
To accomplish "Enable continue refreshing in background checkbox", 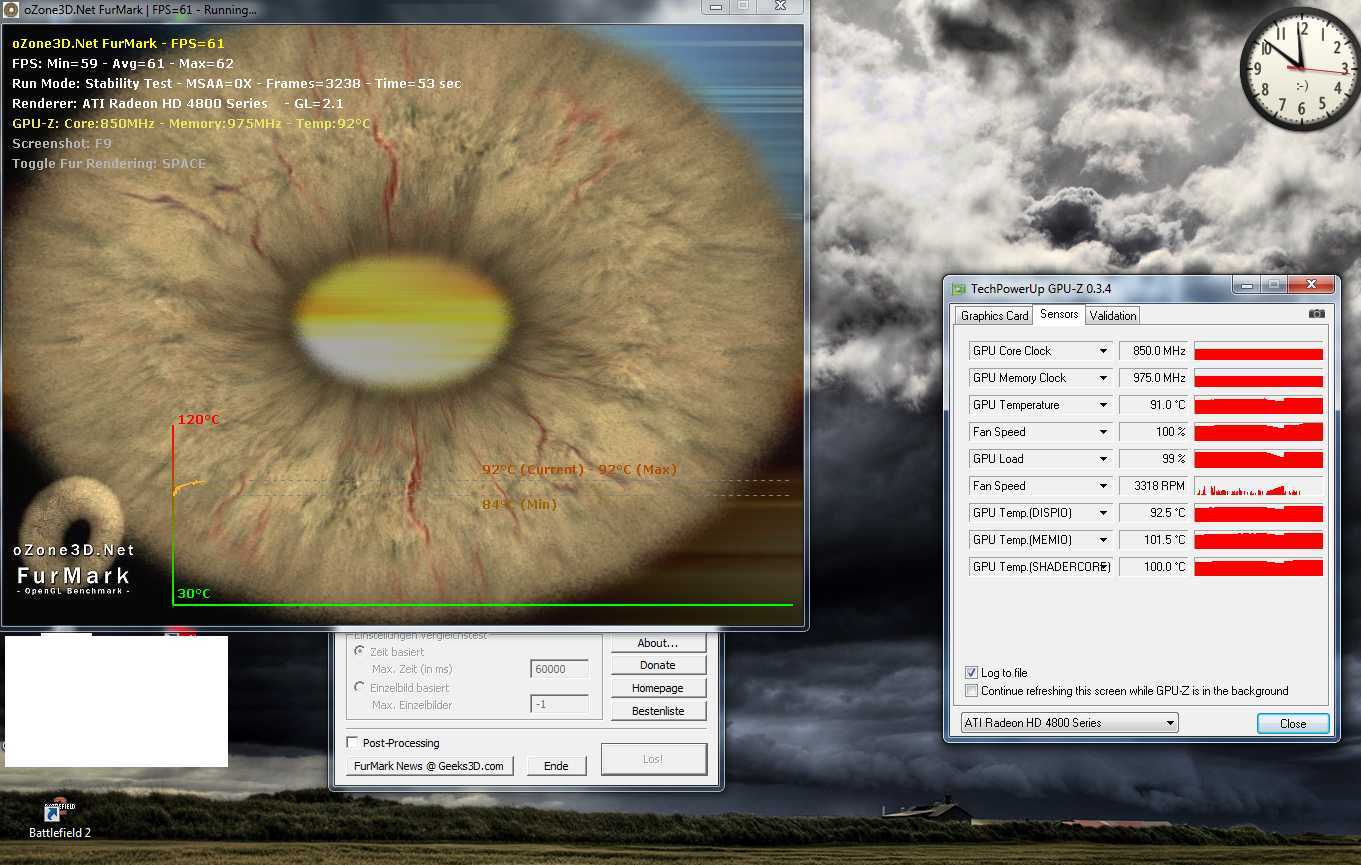I will (x=971, y=691).
